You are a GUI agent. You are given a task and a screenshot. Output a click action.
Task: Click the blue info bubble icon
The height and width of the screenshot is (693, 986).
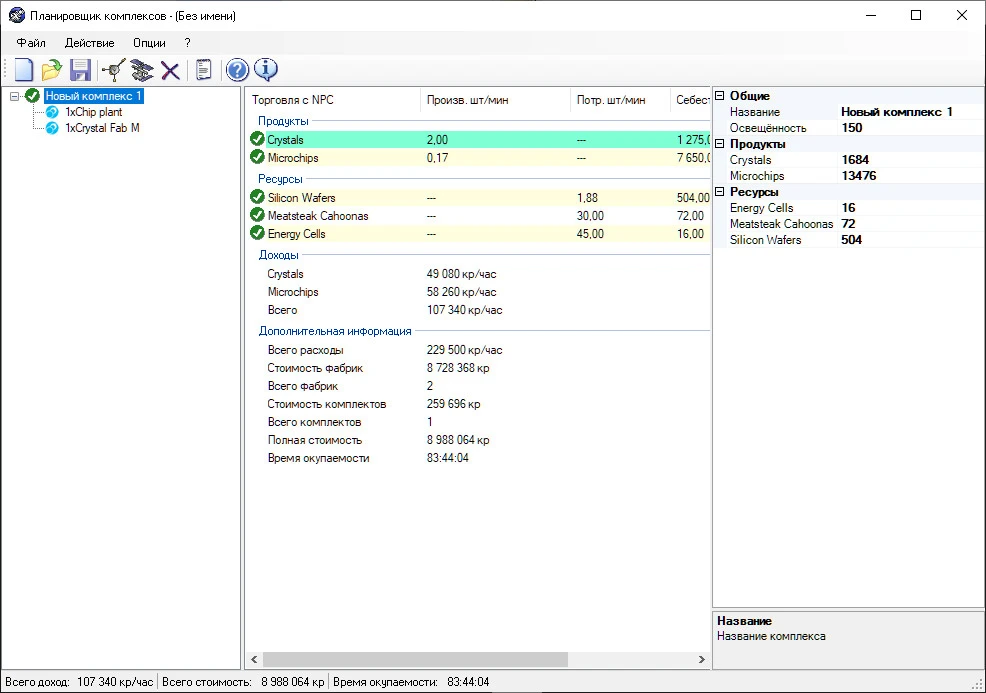click(265, 70)
